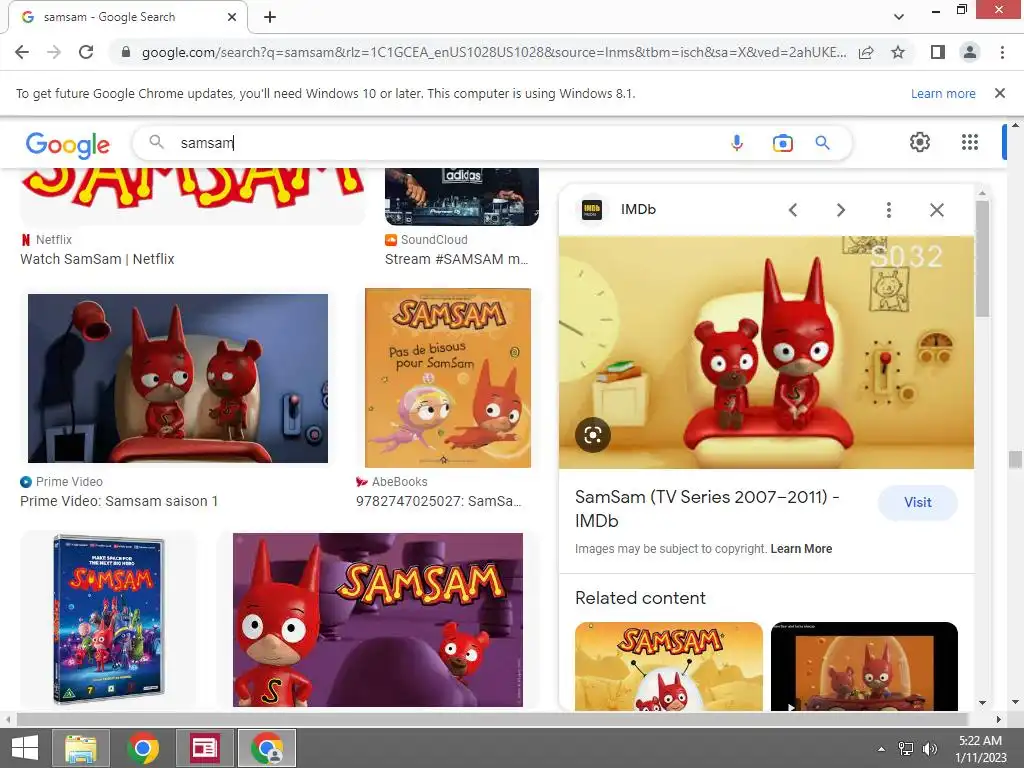The width and height of the screenshot is (1024, 768).
Task: Search by image with camera icon
Action: tap(782, 142)
